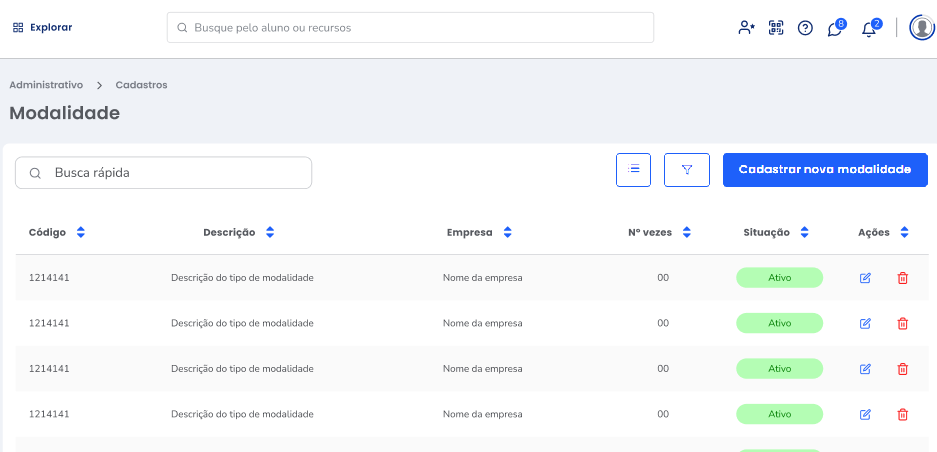
Task: Click the list view options button
Action: click(633, 170)
